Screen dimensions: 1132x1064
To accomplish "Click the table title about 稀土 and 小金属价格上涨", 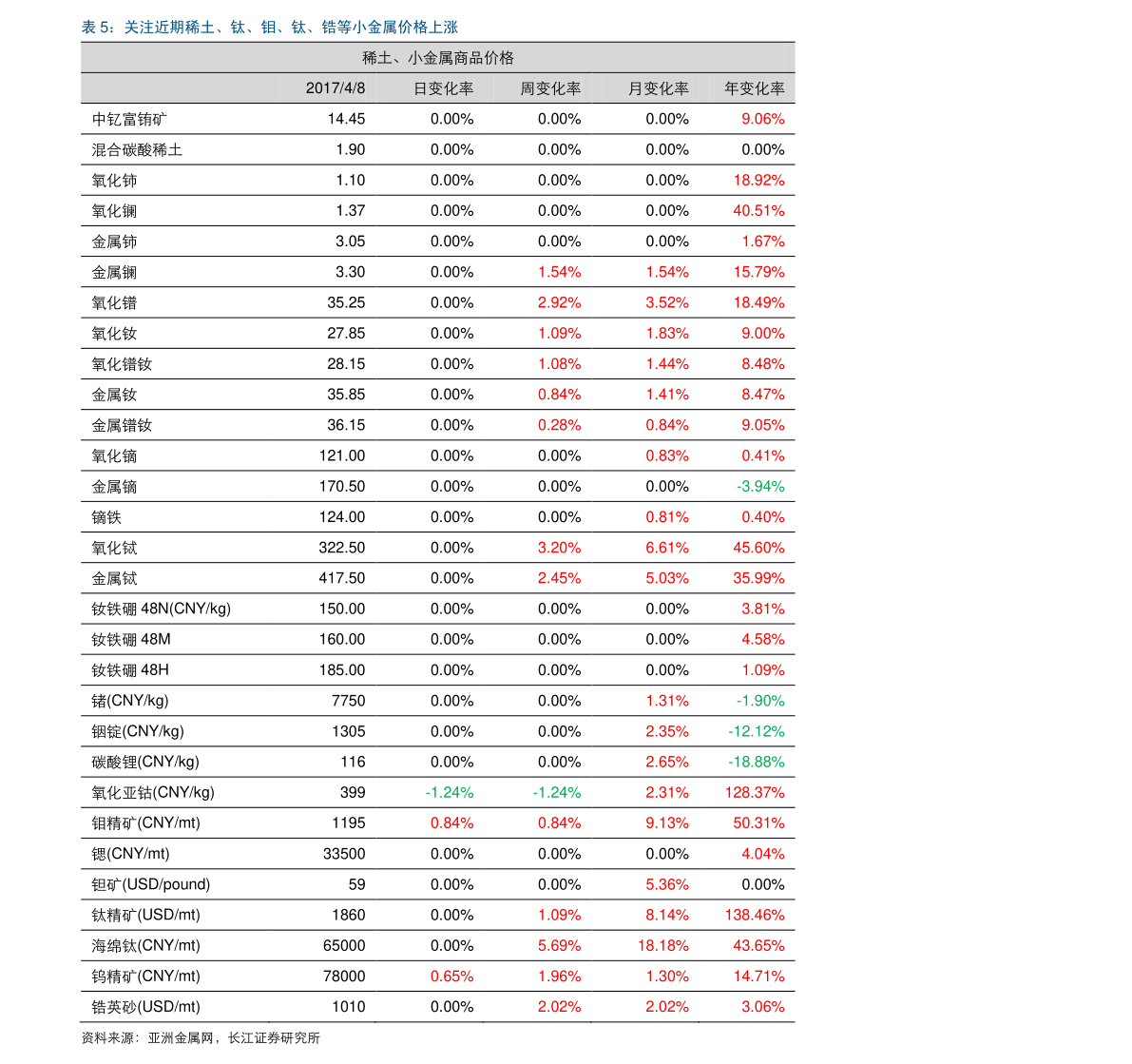I will 269,28.
